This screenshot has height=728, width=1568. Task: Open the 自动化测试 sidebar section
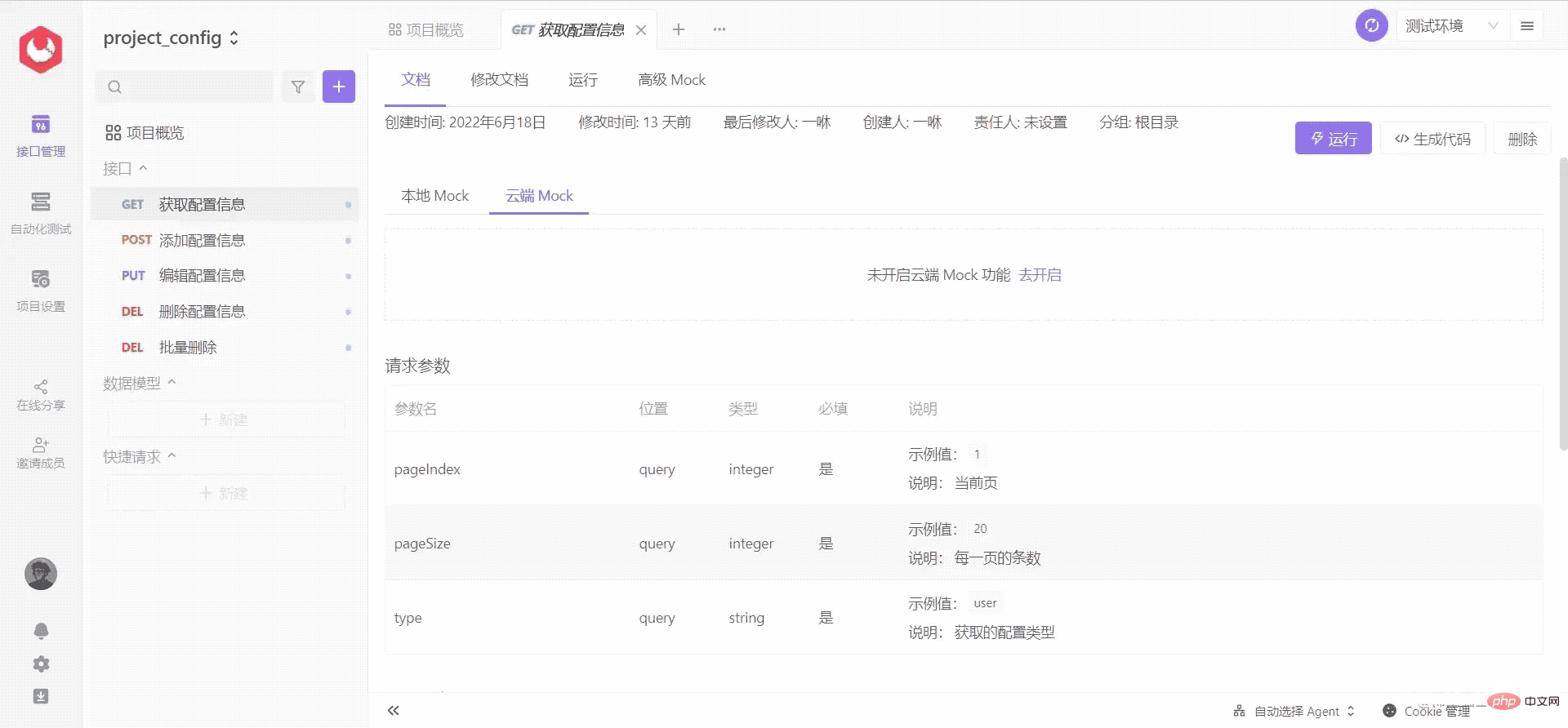point(41,213)
